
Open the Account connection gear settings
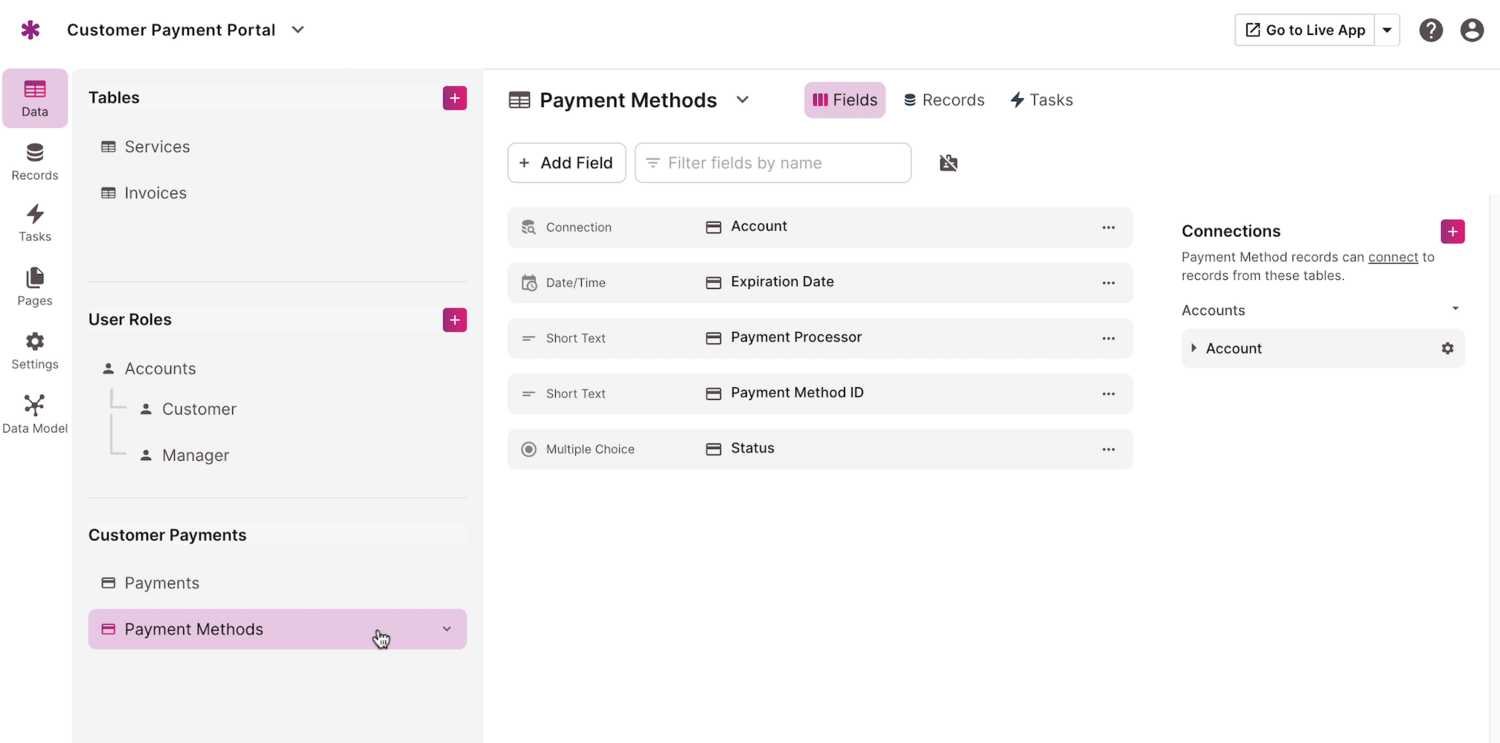[1447, 348]
